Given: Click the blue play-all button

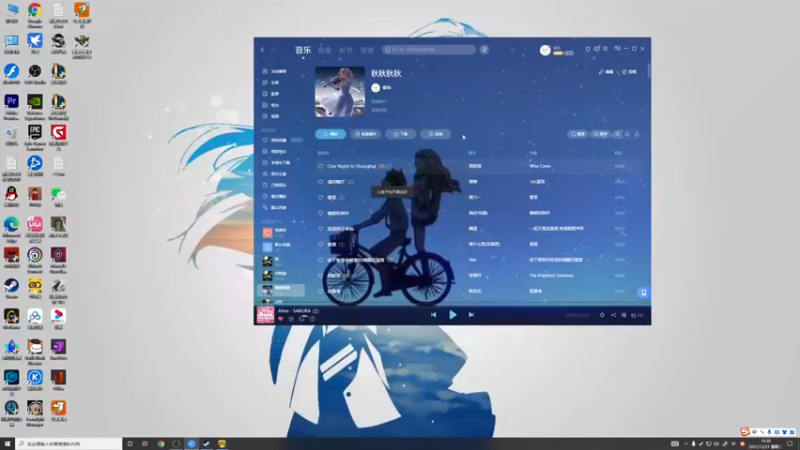Looking at the screenshot, I should 331,134.
